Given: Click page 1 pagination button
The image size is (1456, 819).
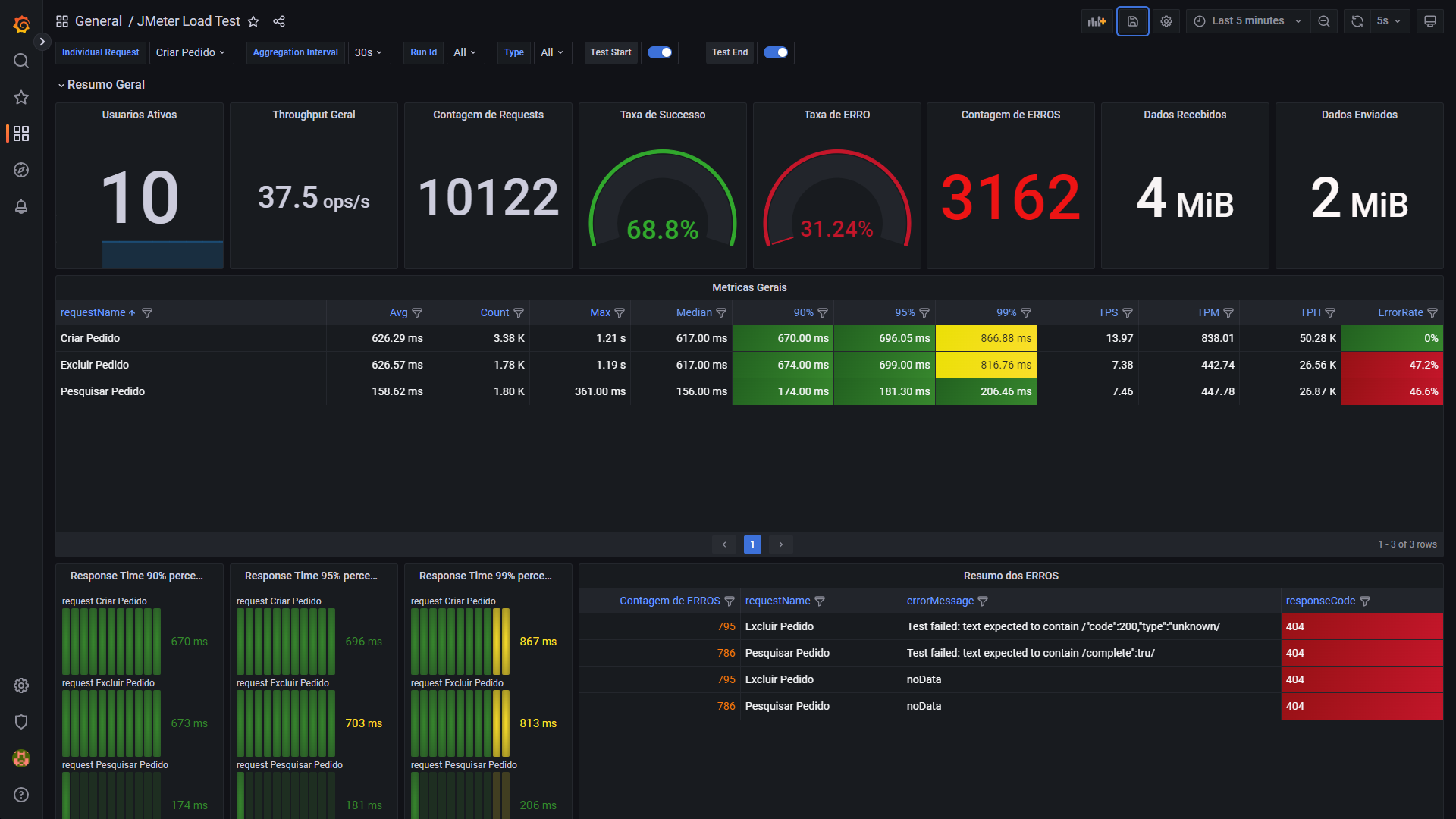Looking at the screenshot, I should coord(752,544).
